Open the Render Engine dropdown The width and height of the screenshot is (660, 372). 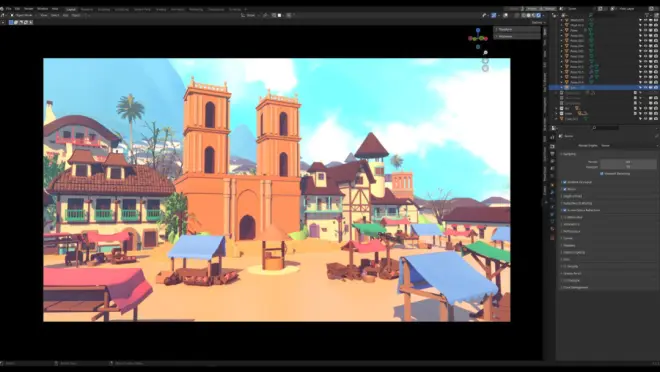628,146
